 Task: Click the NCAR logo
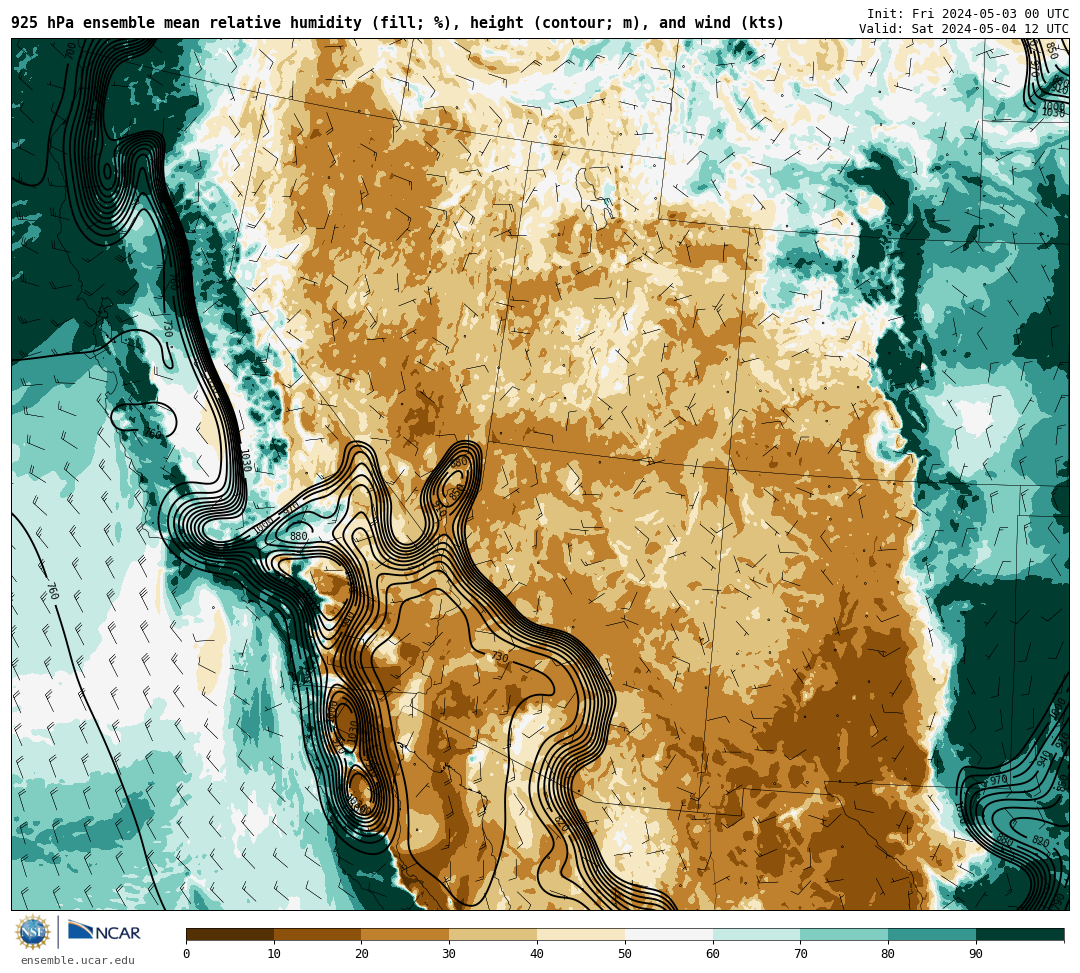point(105,931)
